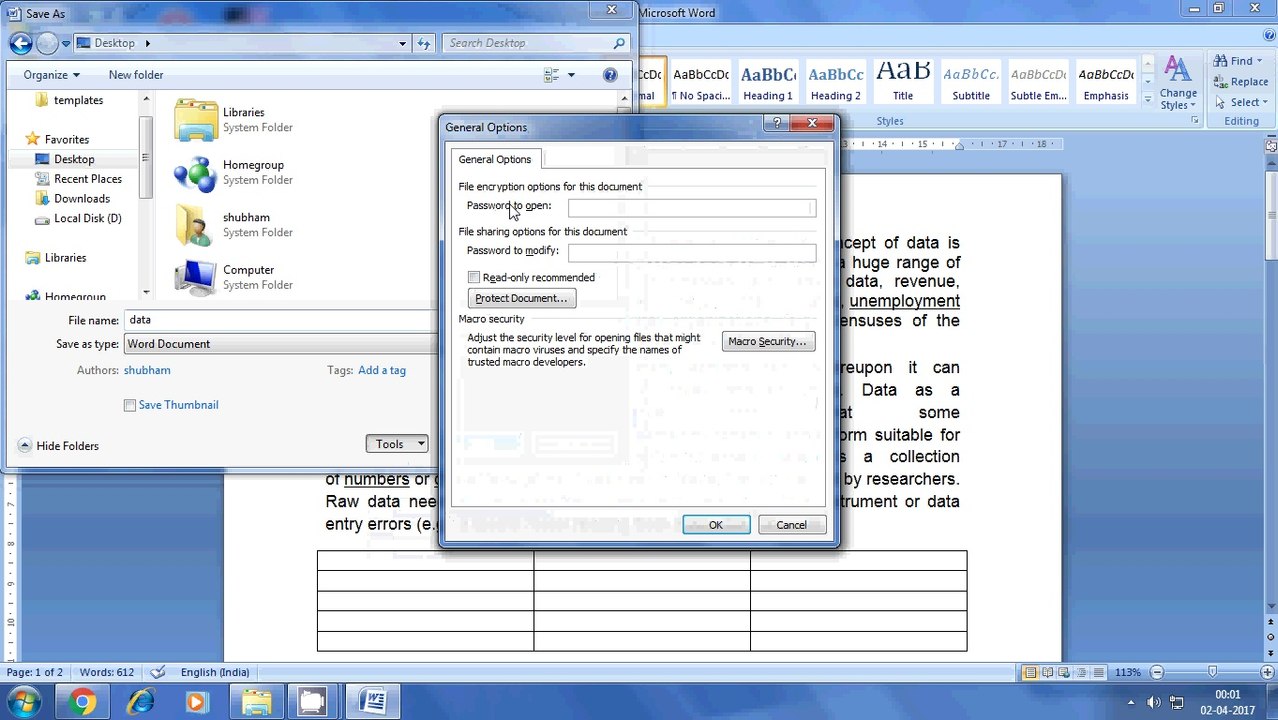The height and width of the screenshot is (720, 1278).
Task: Expand the Styles dialog launcher
Action: 1194,121
